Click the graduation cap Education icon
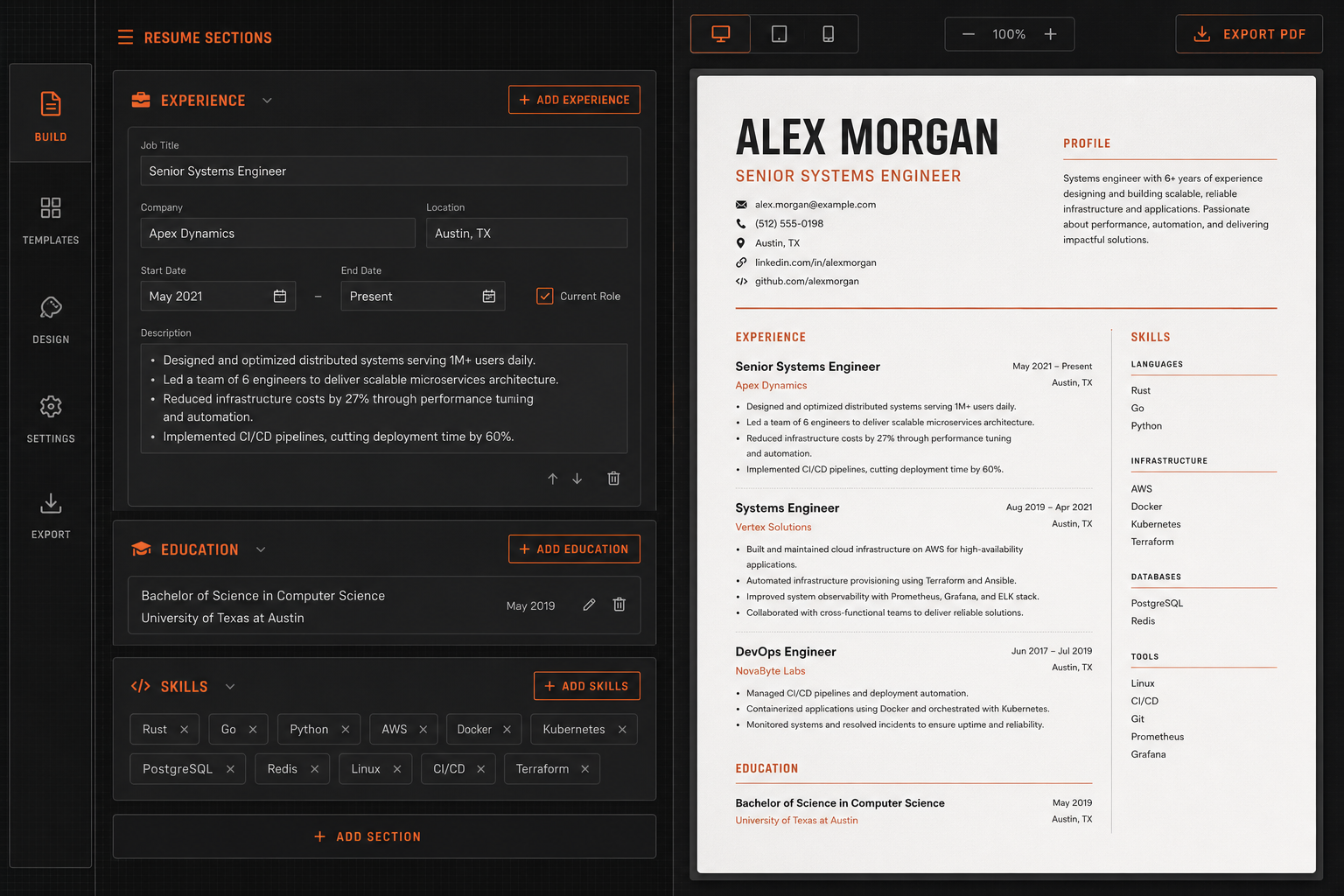This screenshot has width=1344, height=896. 141,549
